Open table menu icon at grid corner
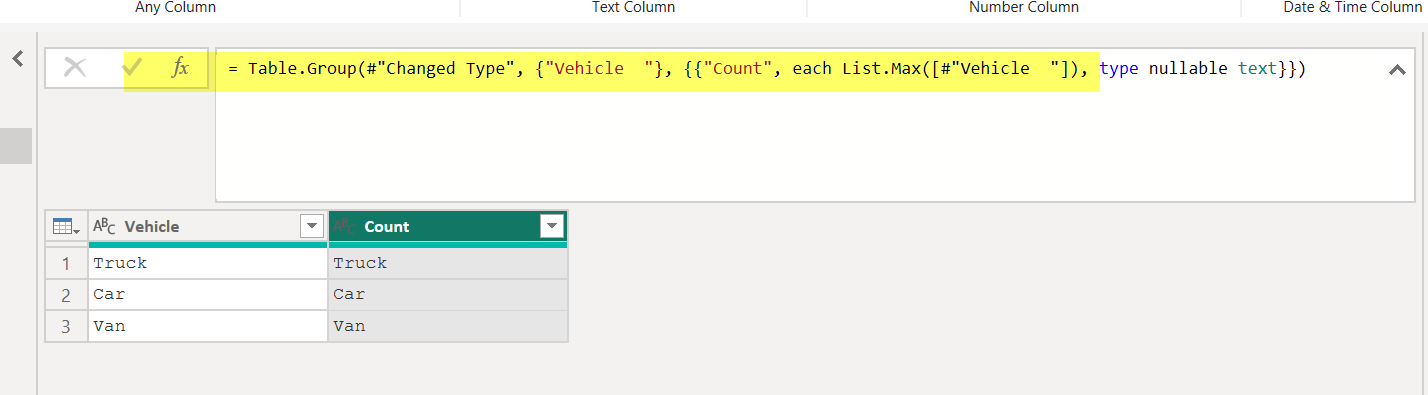The width and height of the screenshot is (1428, 395). click(66, 227)
